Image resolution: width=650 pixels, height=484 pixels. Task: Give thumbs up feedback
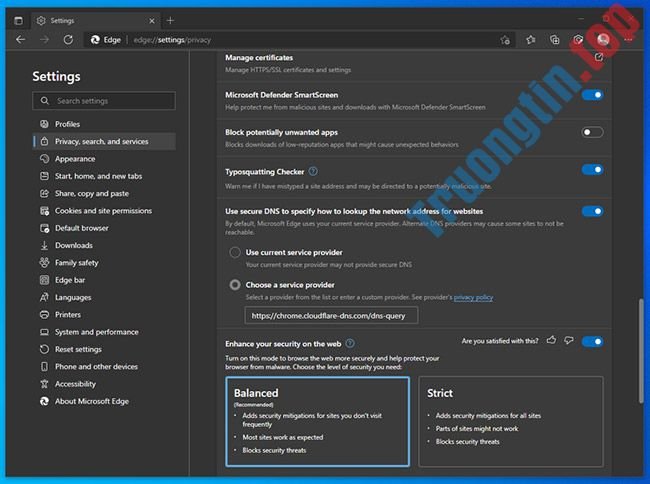coord(551,341)
